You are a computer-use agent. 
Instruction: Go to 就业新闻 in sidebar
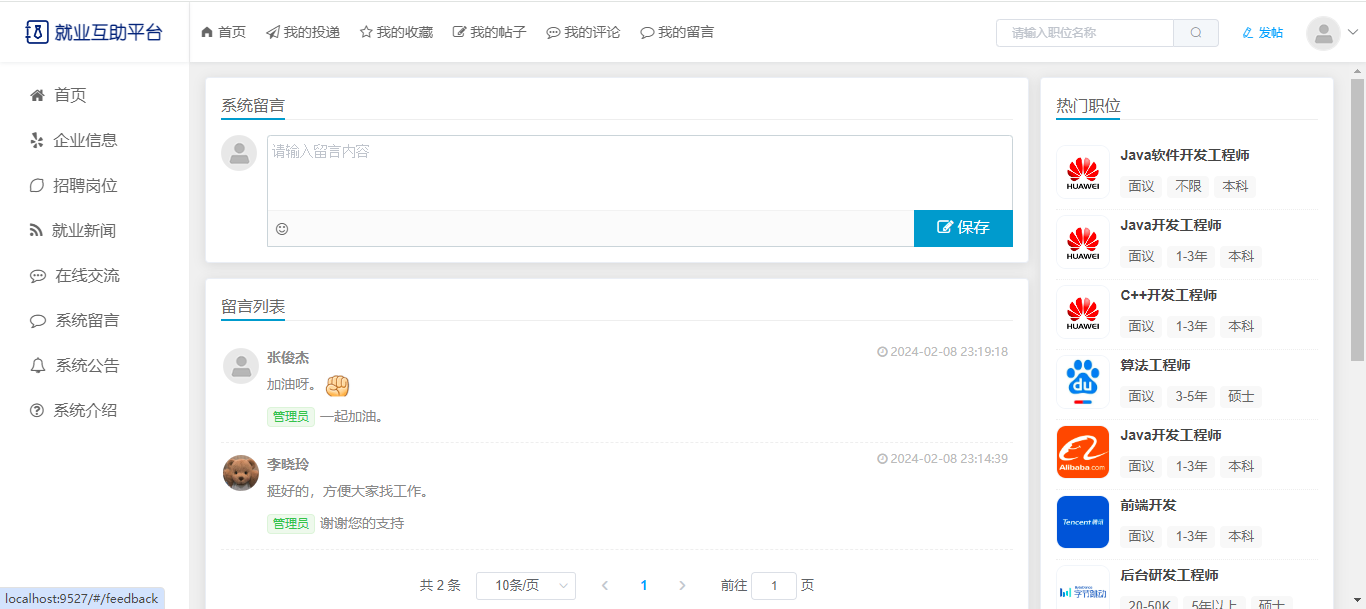coord(84,230)
